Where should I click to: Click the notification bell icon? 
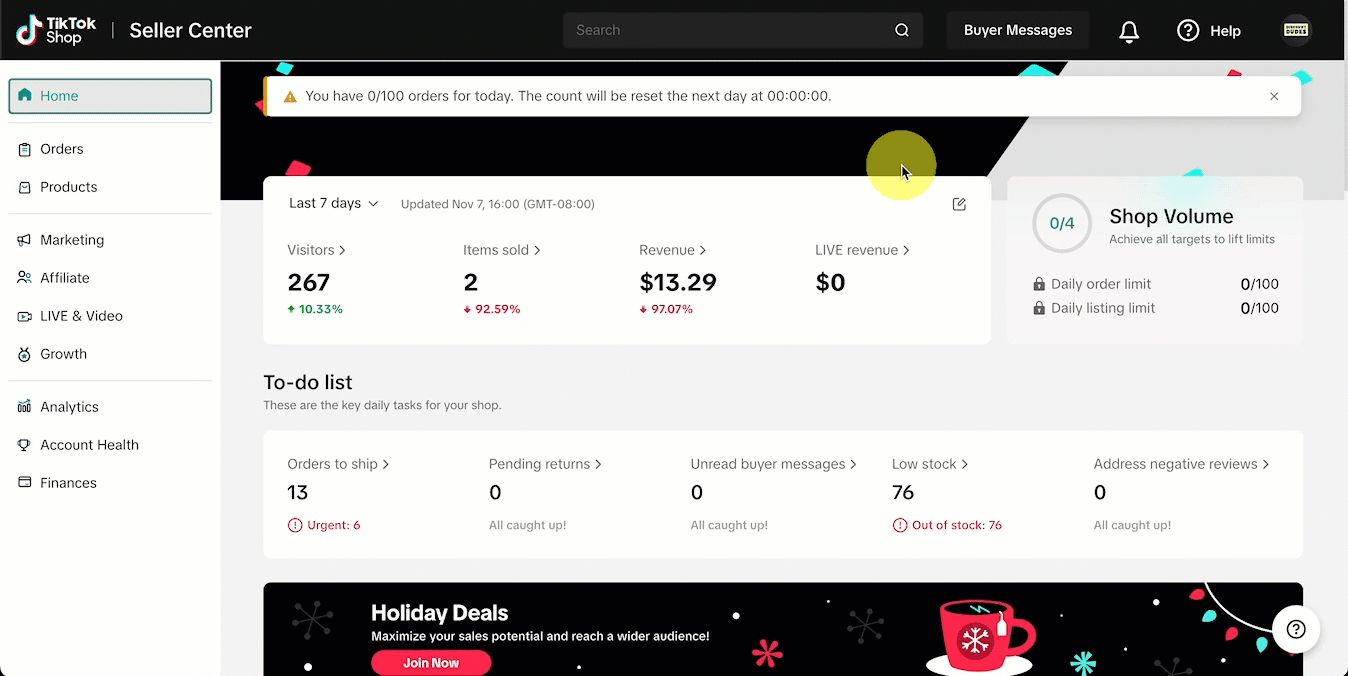tap(1129, 31)
